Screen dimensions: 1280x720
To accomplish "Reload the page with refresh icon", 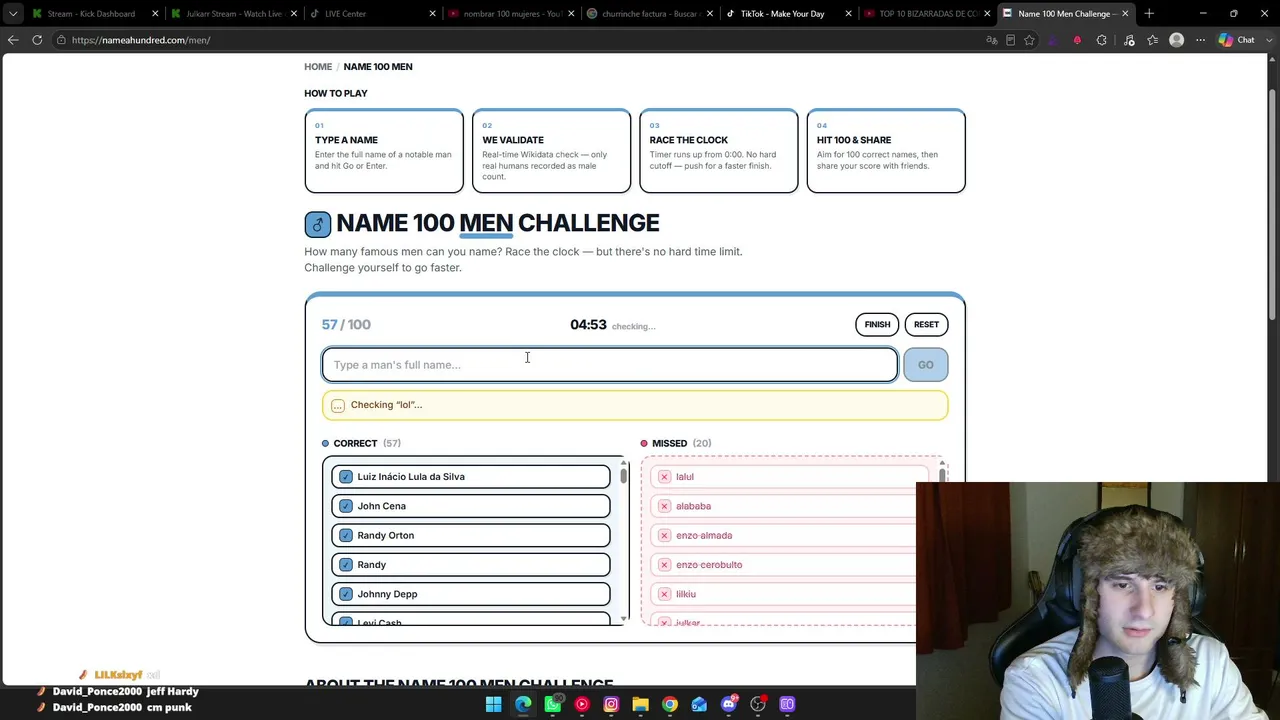I will [x=37, y=40].
